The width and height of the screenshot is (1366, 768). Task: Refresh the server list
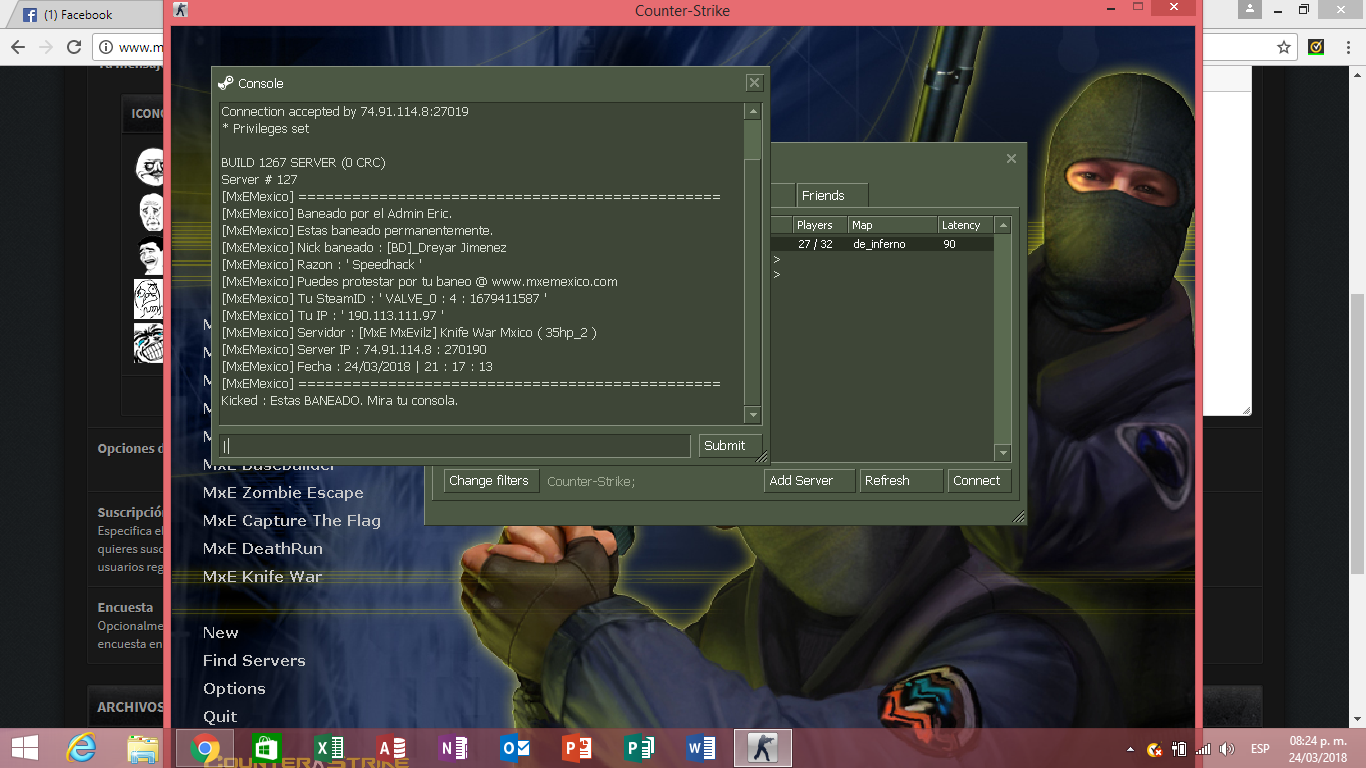901,481
